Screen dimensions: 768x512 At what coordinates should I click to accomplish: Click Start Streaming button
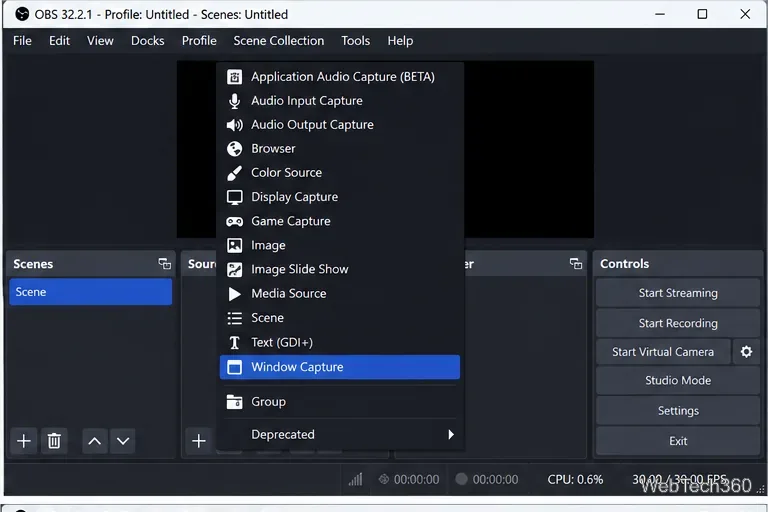coord(678,293)
